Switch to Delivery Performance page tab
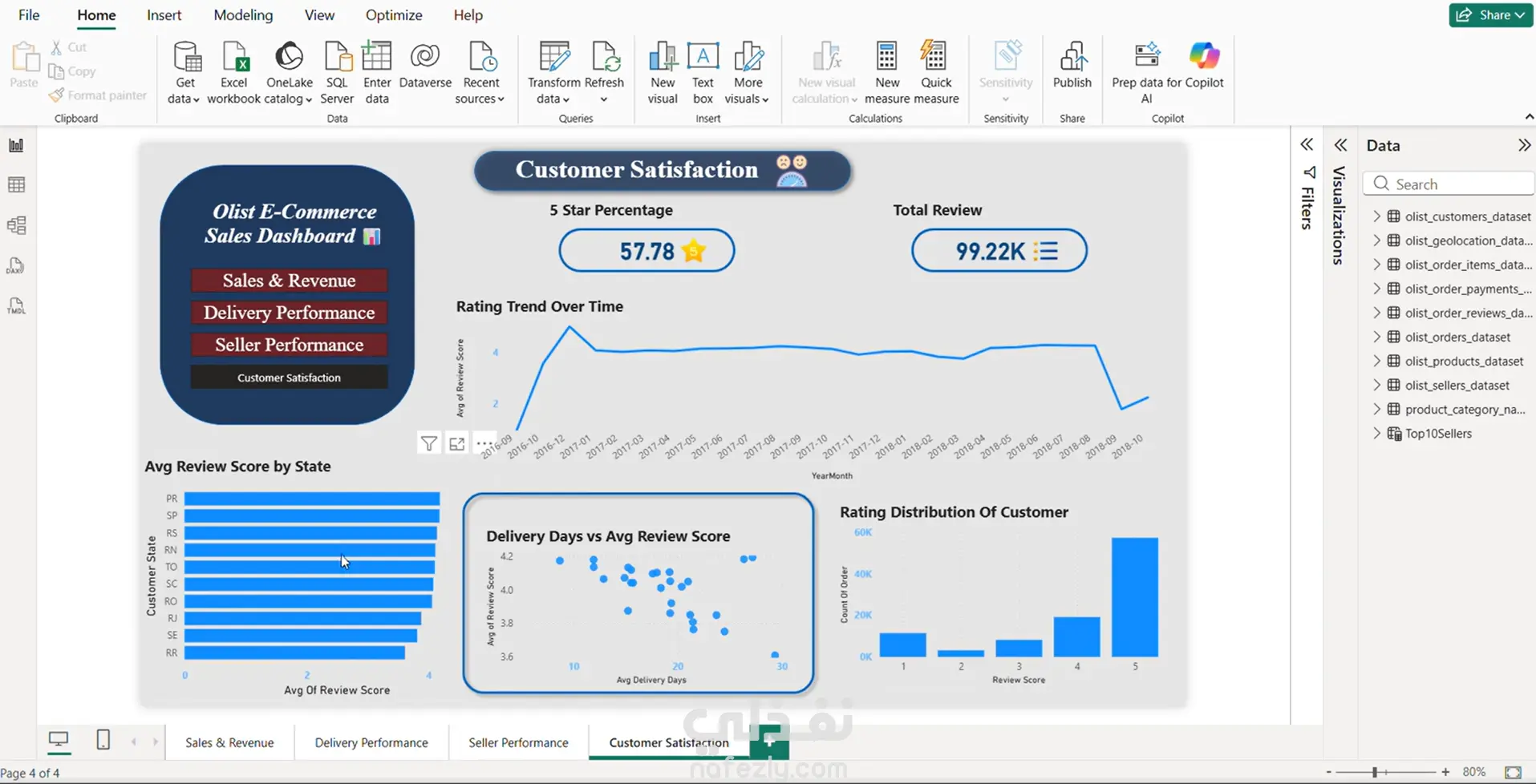 coord(371,742)
